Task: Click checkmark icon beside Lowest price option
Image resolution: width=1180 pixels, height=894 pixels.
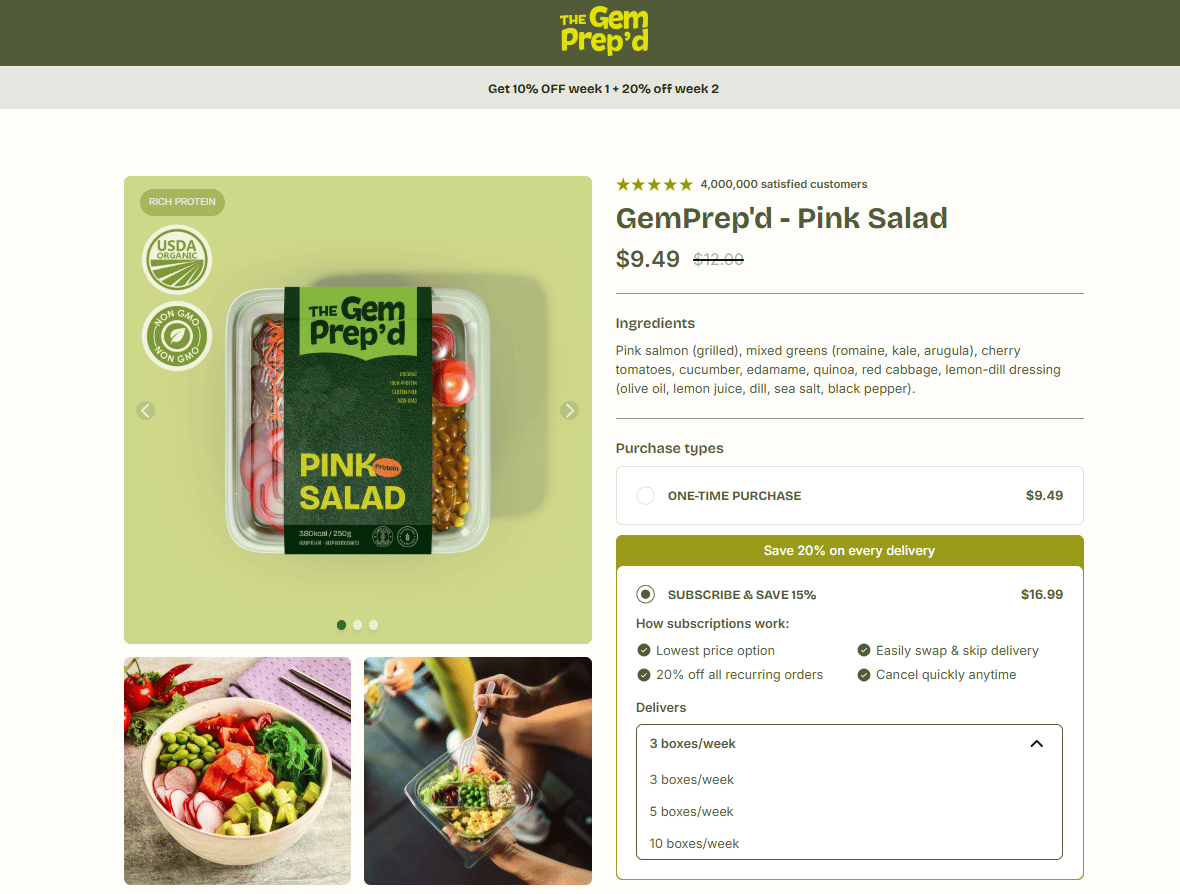Action: point(643,650)
